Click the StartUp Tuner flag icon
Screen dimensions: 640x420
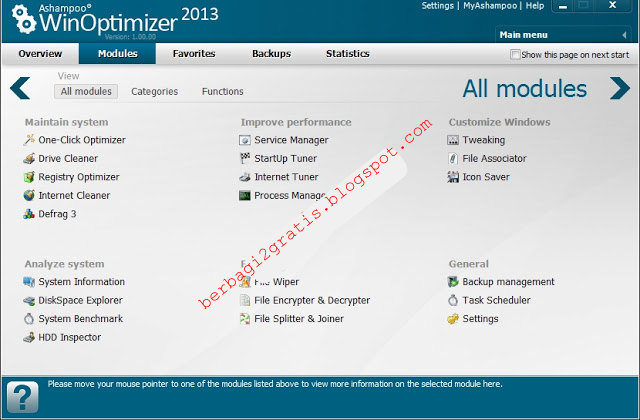pos(245,158)
